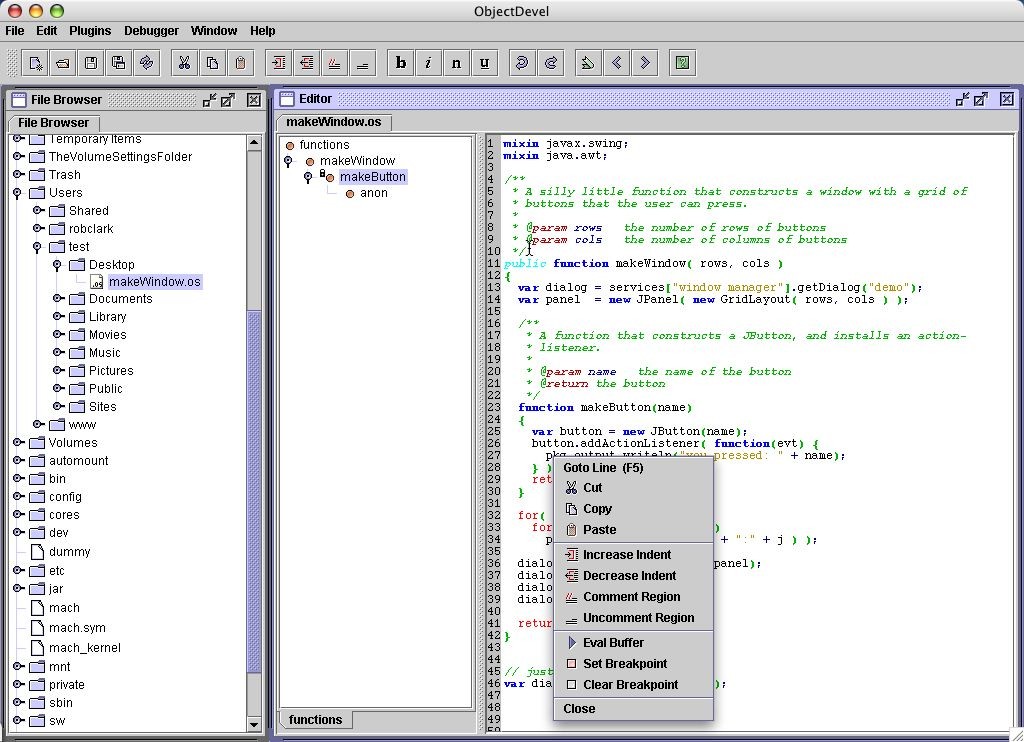The image size is (1024, 742).
Task: Expand the Volumes folder node
Action: point(18,443)
